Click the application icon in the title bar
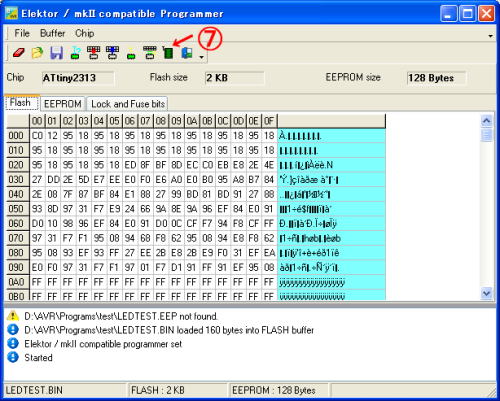Screen dimensions: 500x401 tap(11, 14)
